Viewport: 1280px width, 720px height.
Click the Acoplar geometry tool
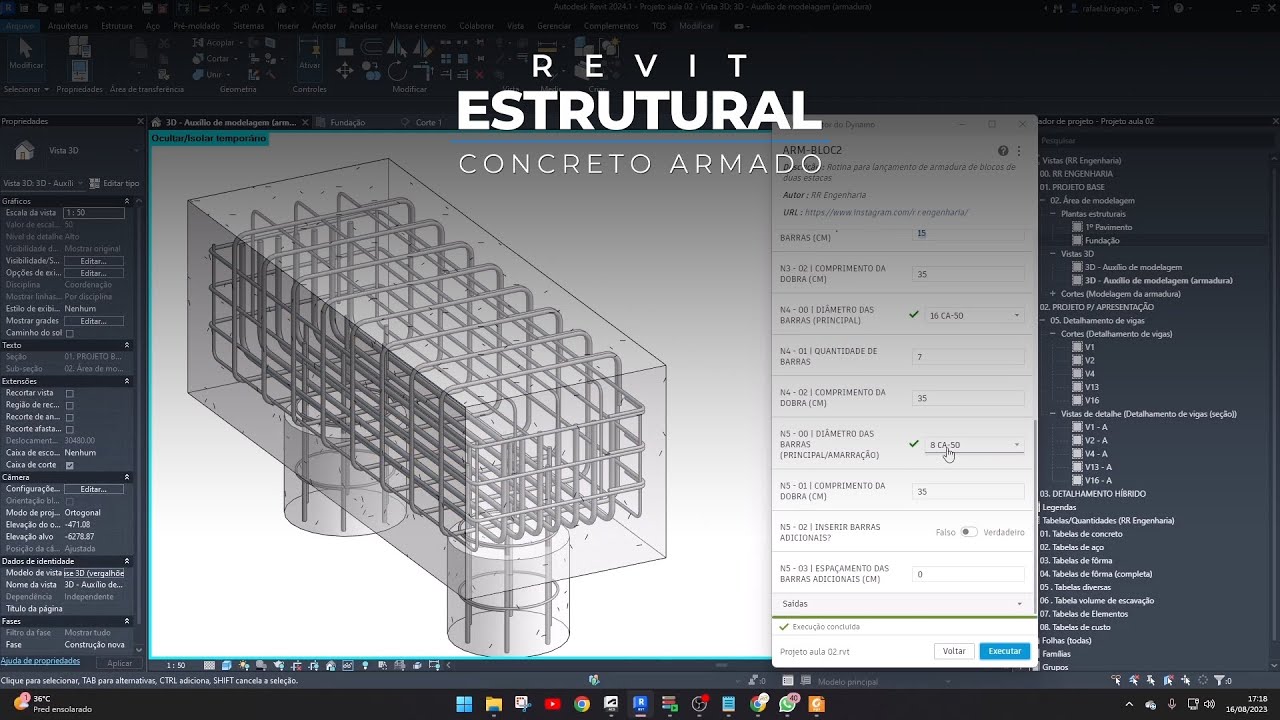tap(214, 43)
